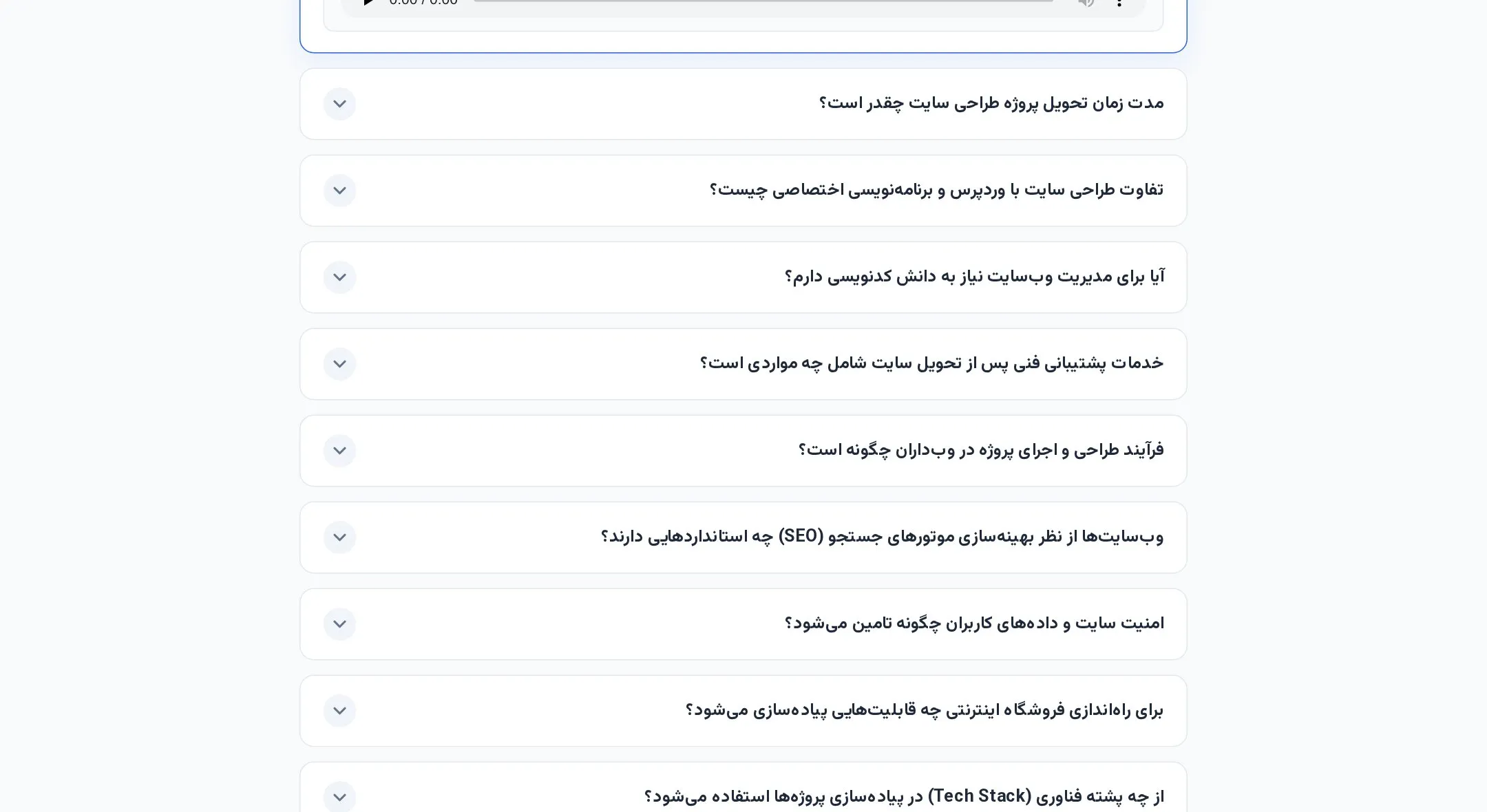This screenshot has height=812, width=1487.
Task: Expand the chevron for 'دانش کدنویسی' question
Action: coord(339,277)
